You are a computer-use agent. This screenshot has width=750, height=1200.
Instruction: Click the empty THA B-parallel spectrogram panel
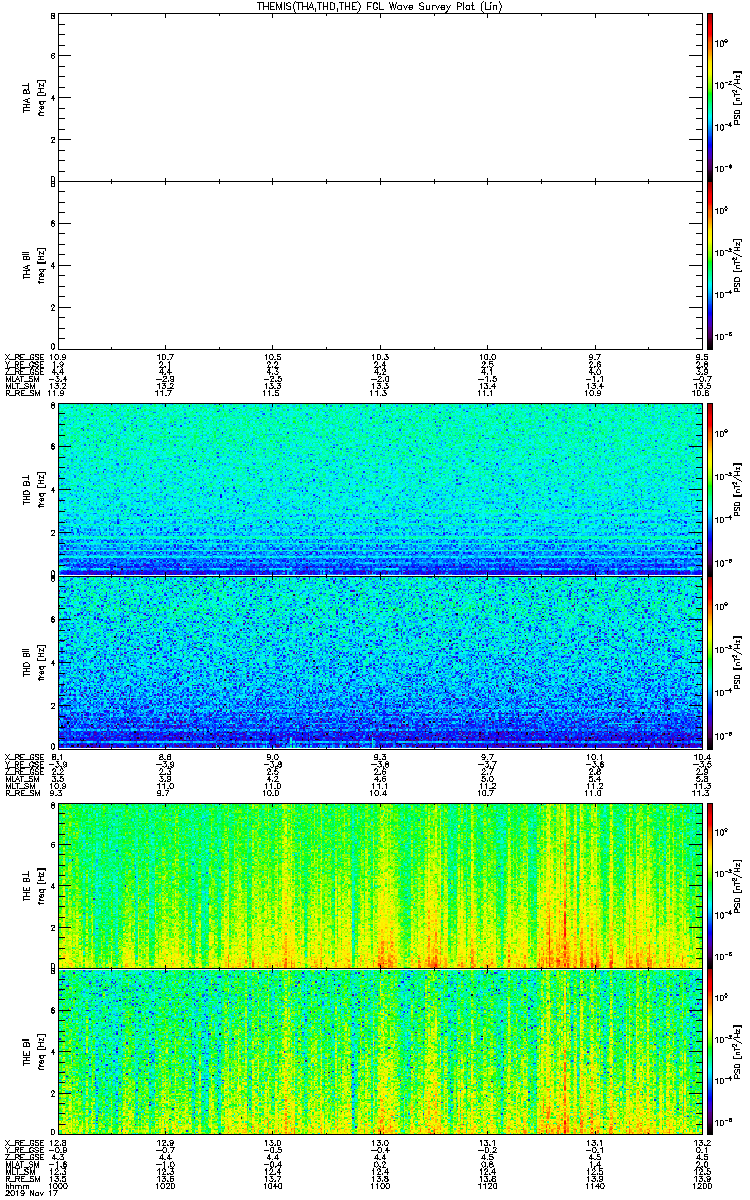(x=380, y=265)
